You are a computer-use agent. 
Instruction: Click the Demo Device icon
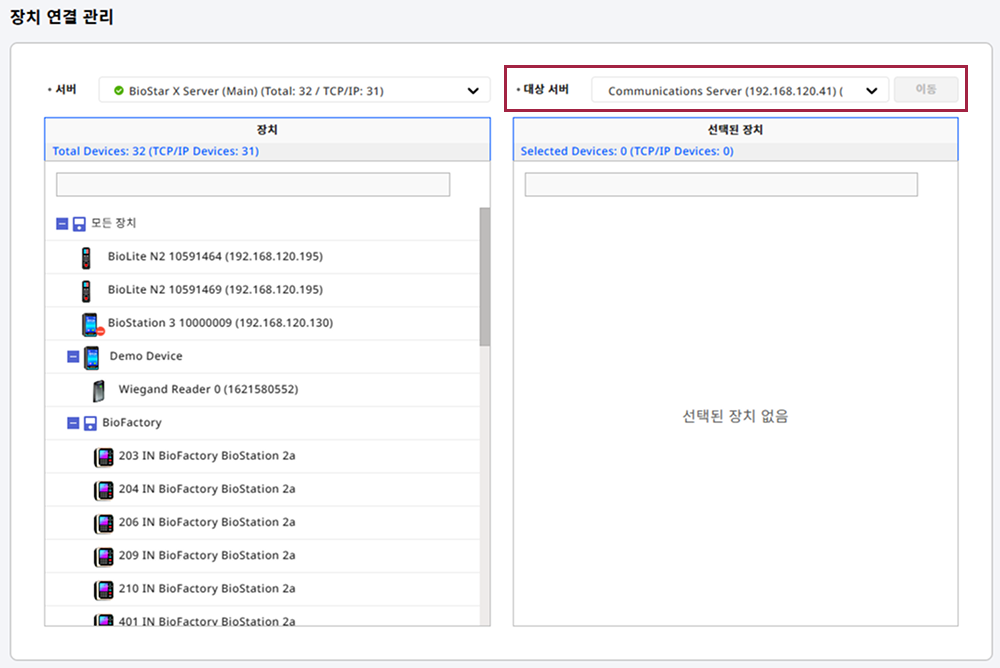92,357
